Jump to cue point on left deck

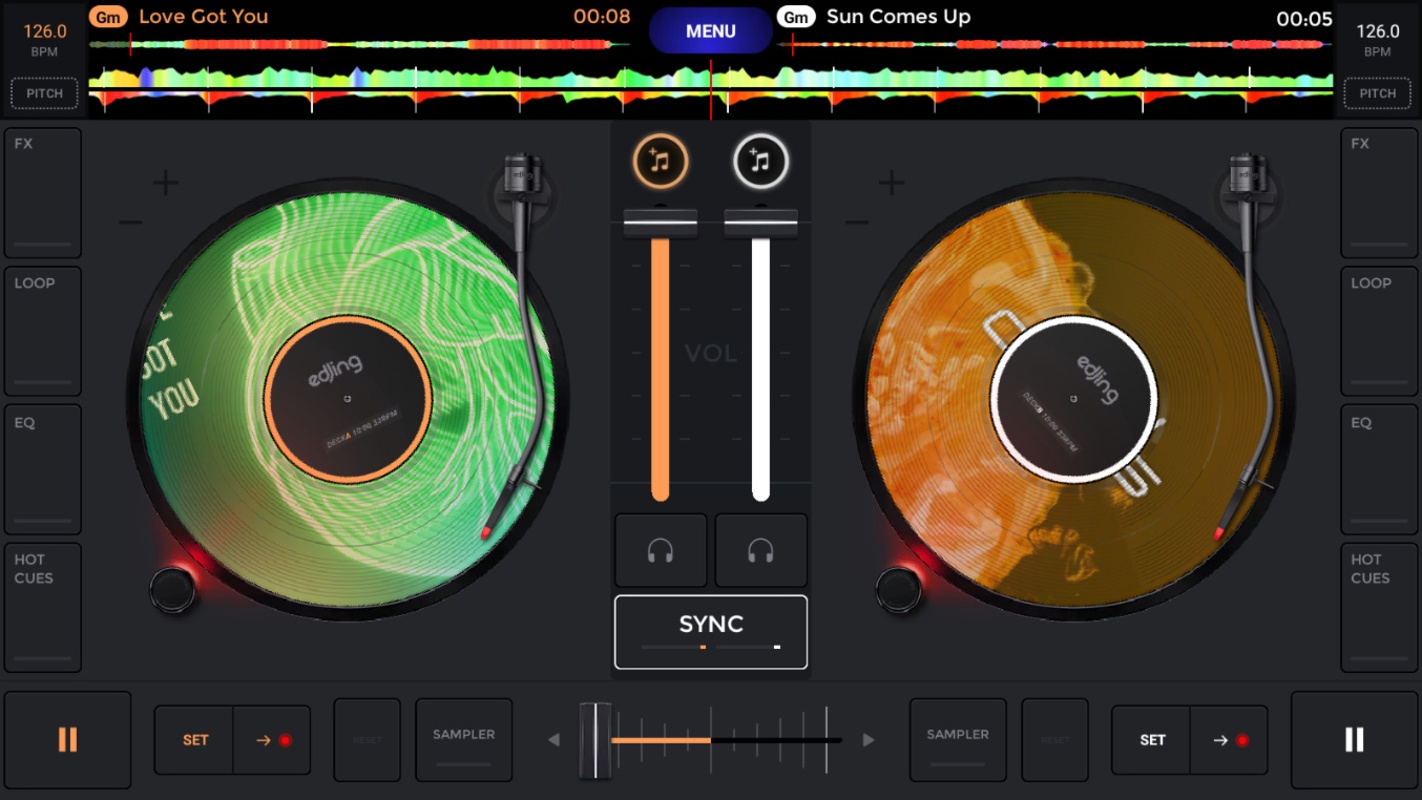click(x=272, y=740)
